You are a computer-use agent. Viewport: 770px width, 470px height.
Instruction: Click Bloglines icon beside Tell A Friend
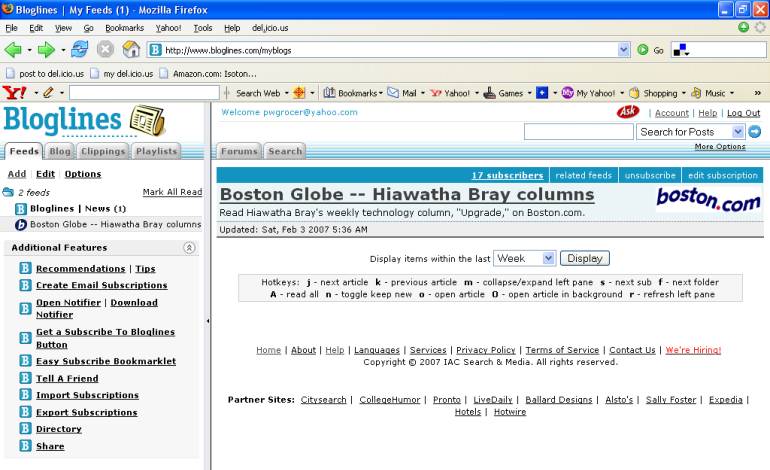click(26, 378)
